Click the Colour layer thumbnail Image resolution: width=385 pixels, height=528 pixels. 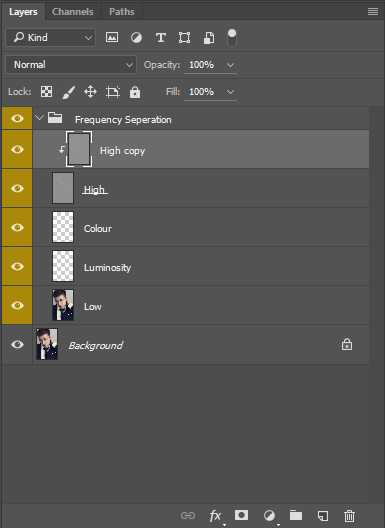pos(63,227)
